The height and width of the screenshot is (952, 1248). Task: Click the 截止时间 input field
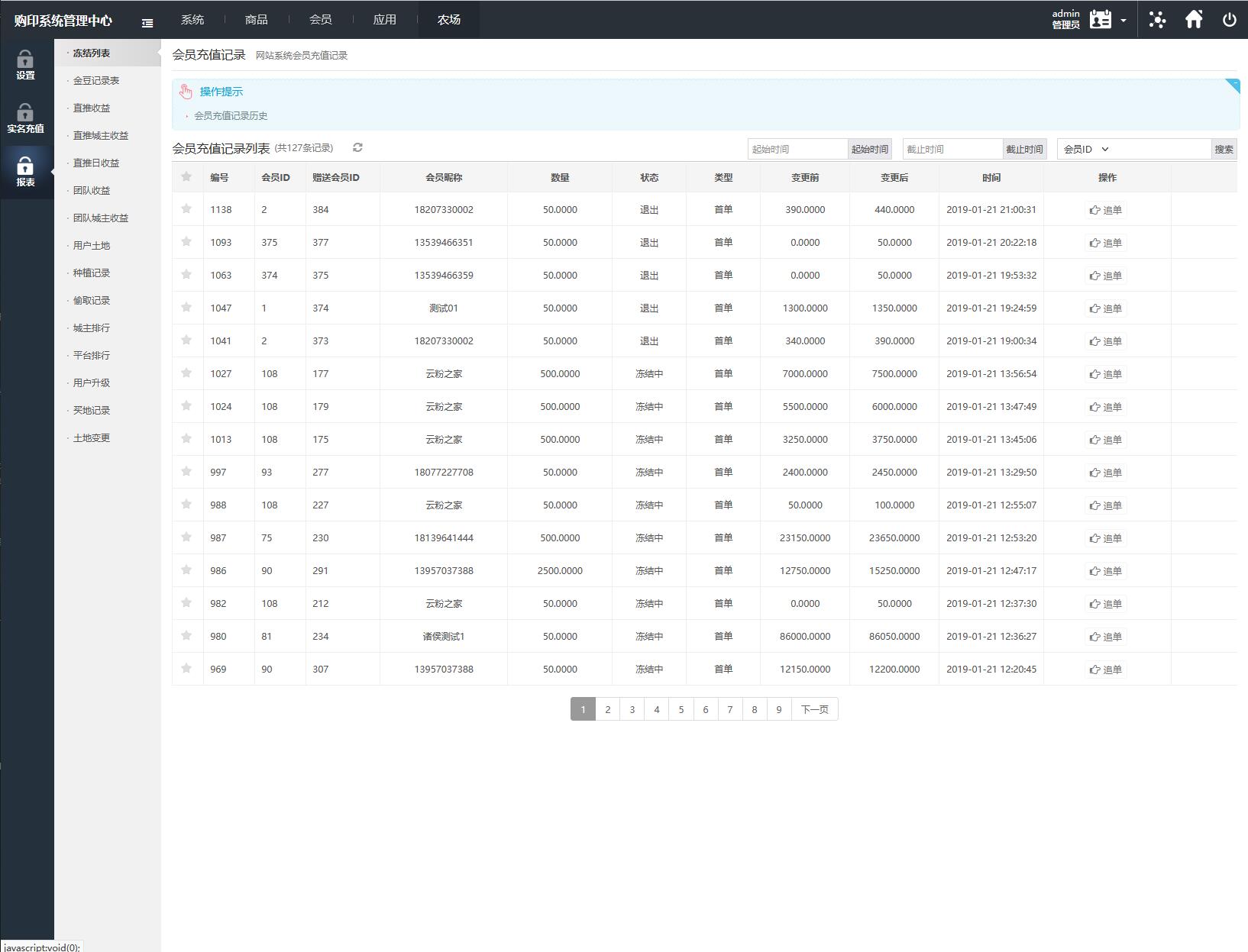click(x=952, y=150)
